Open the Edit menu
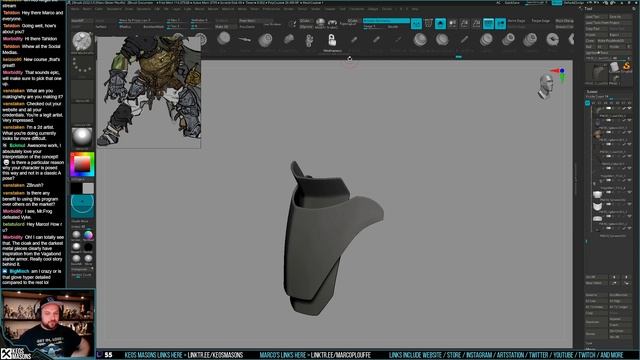Image resolution: width=640 pixels, height=360 pixels. tap(157, 9)
